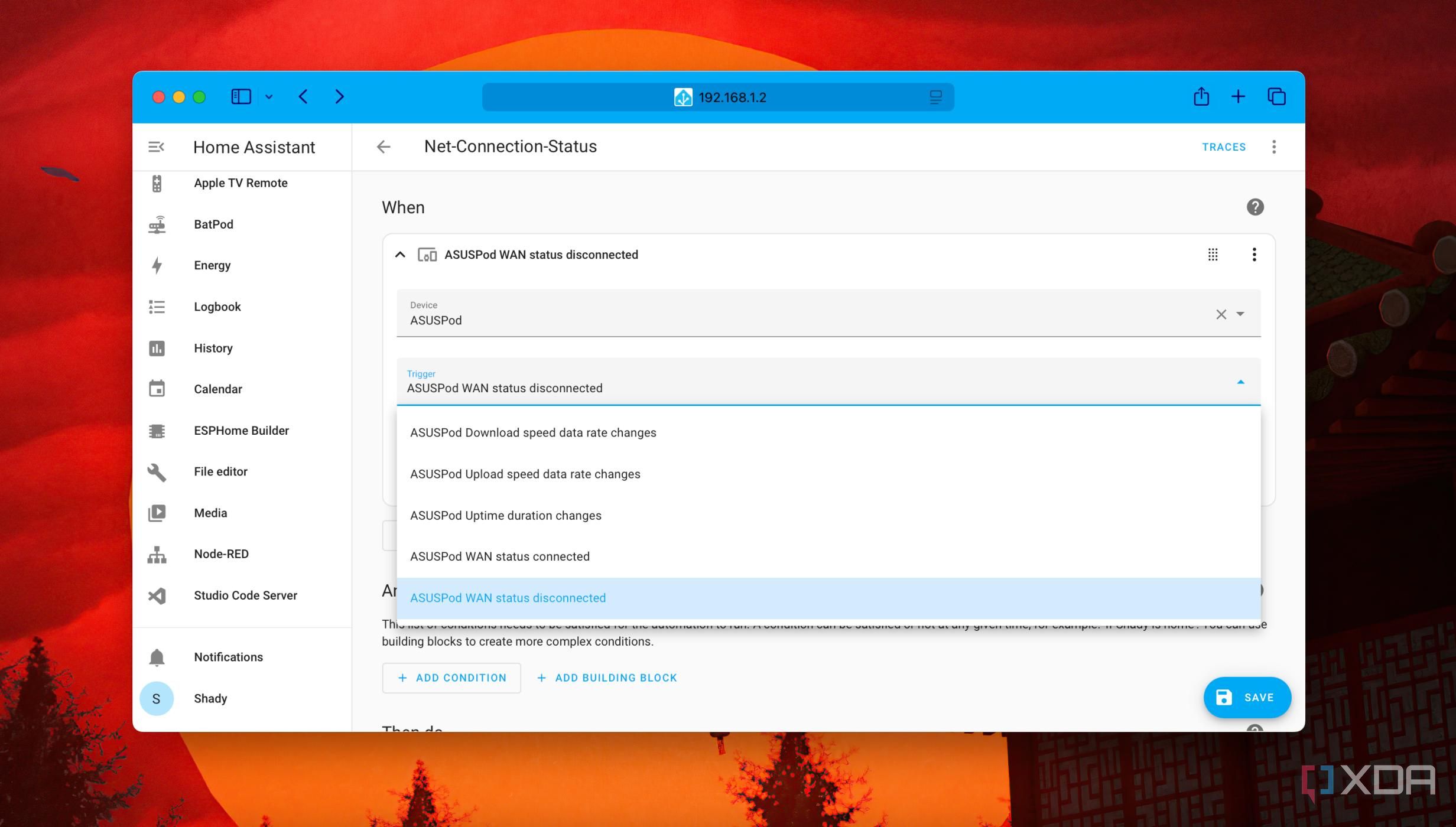Collapse the ASUSPod WAN status trigger card
The image size is (1456, 827).
click(400, 255)
